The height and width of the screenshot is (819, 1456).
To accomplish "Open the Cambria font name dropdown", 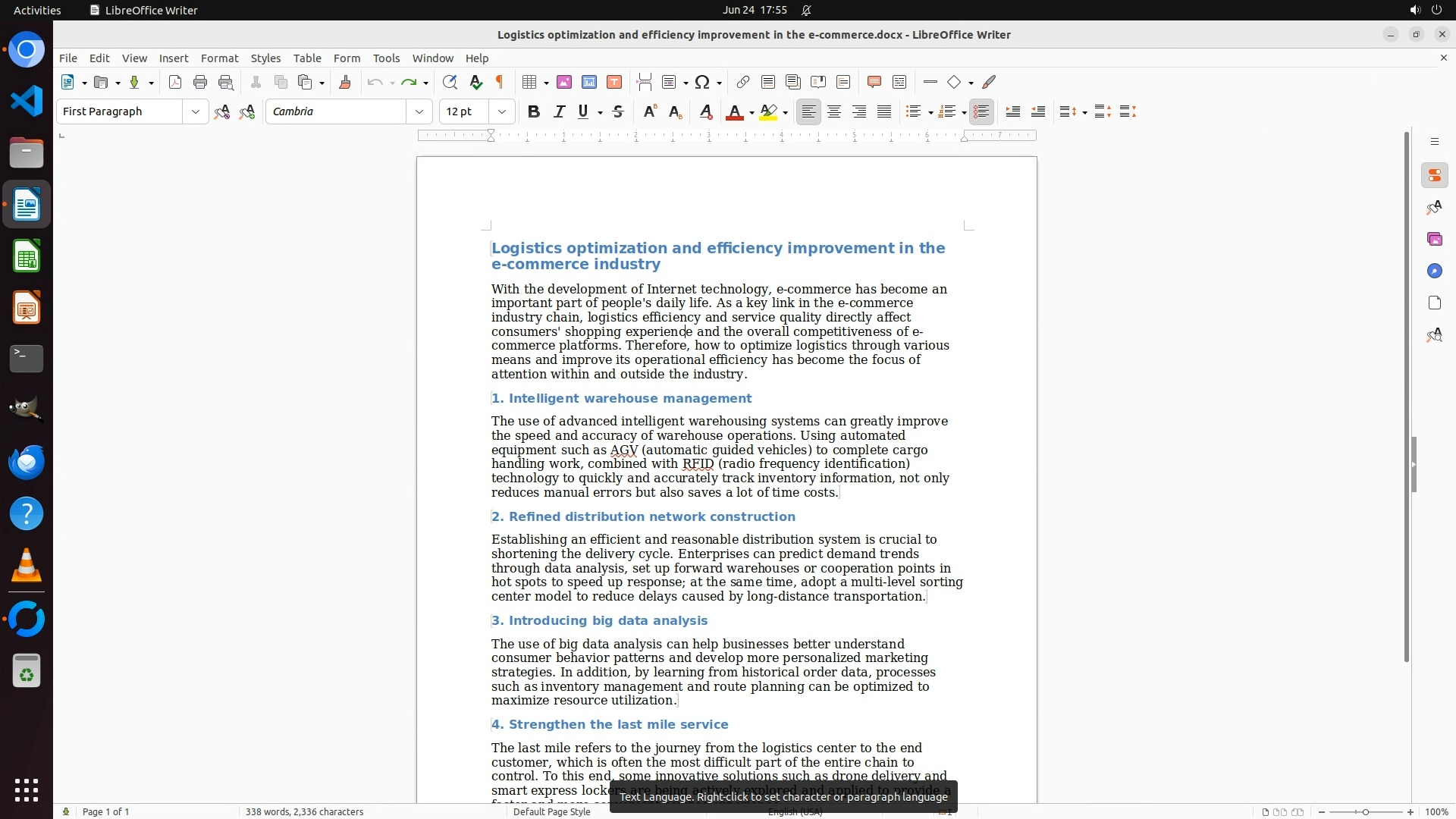I will click(x=419, y=111).
